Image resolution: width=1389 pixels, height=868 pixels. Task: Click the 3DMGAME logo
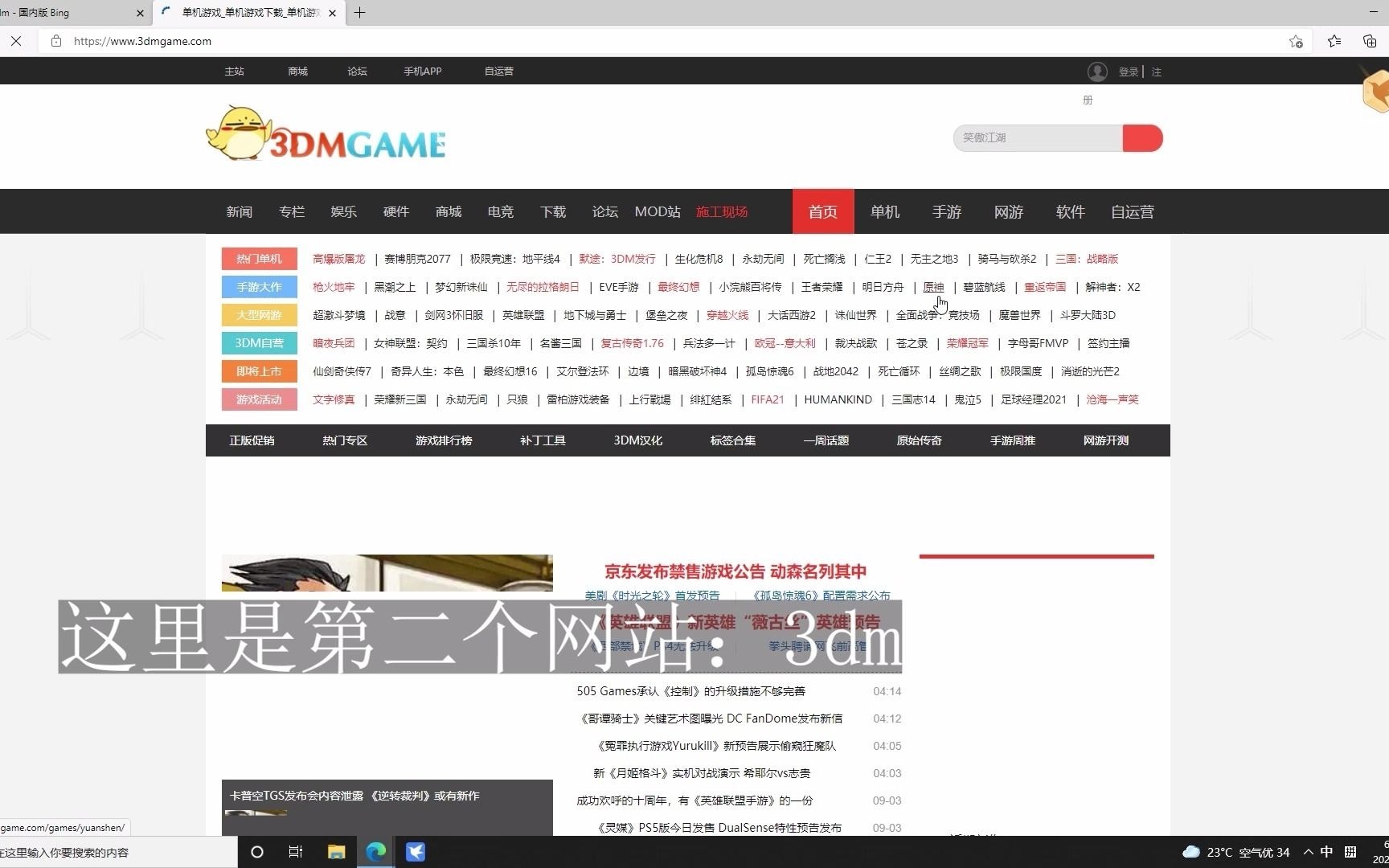click(x=326, y=133)
